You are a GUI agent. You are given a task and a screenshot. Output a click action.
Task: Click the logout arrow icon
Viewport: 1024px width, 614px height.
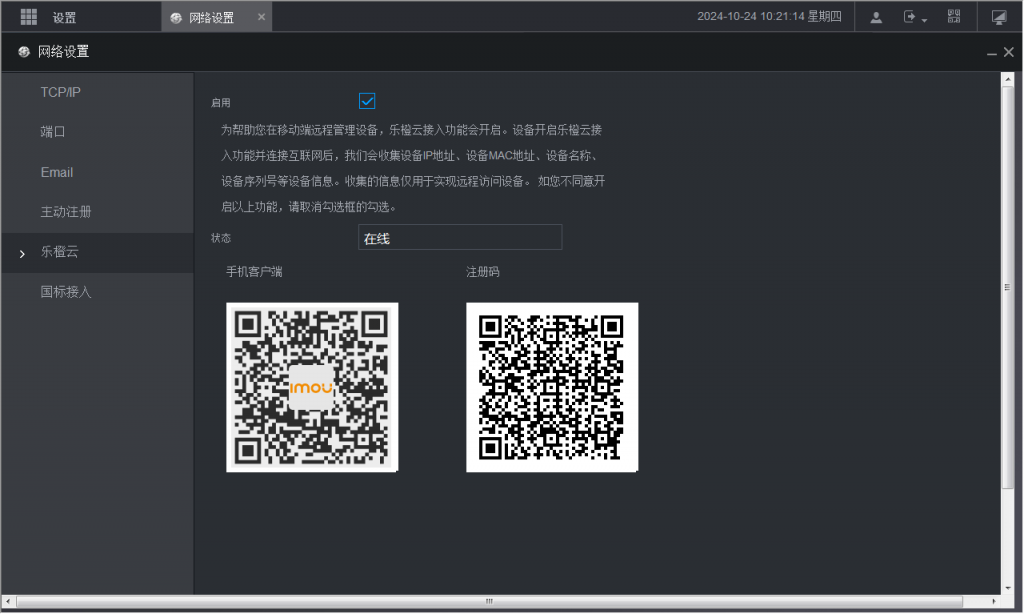click(910, 17)
